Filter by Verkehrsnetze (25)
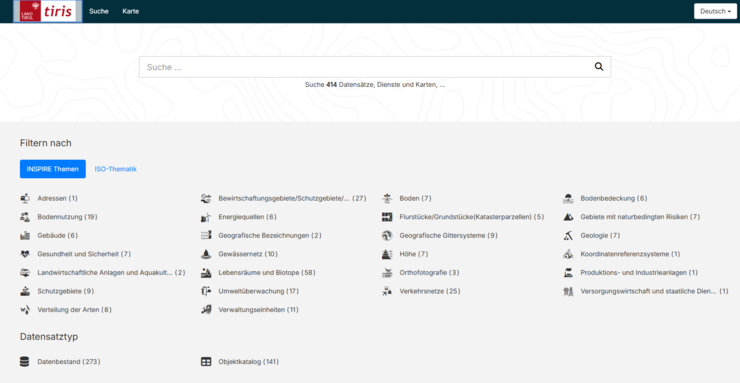Image resolution: width=740 pixels, height=383 pixels. [x=429, y=291]
